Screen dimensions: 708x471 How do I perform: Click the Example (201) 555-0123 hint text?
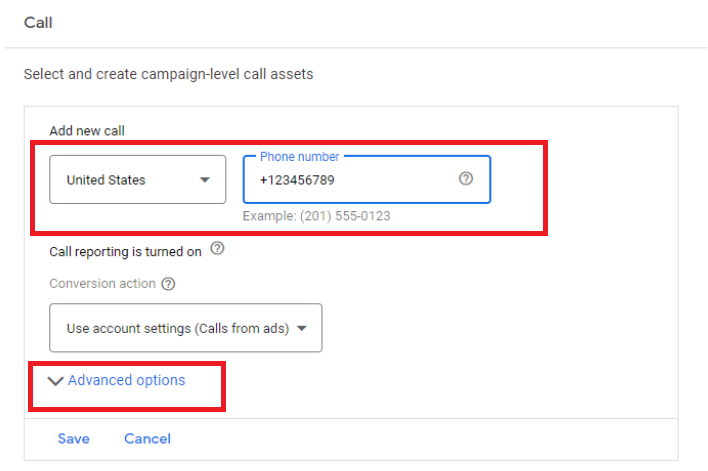(x=317, y=216)
